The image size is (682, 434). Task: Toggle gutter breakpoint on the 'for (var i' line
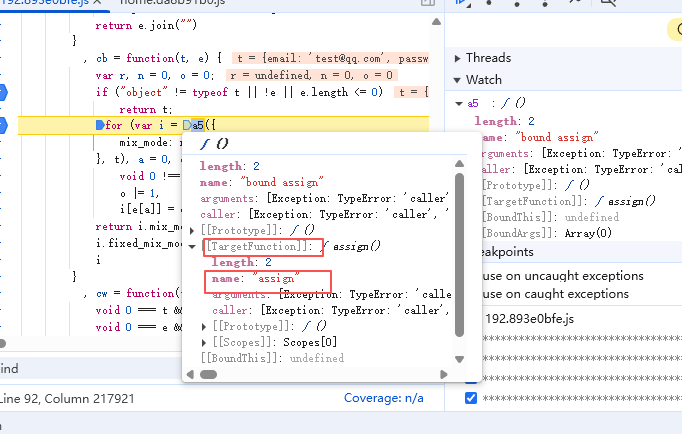click(x=3, y=125)
